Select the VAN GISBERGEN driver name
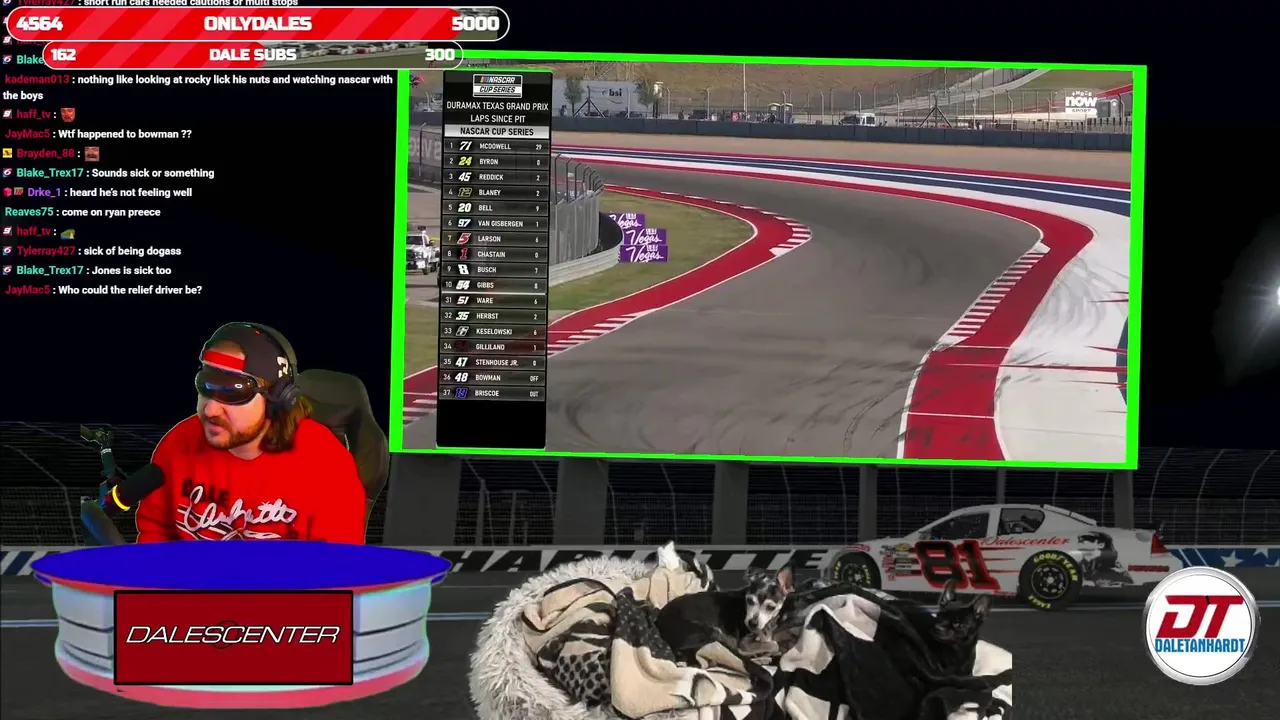The height and width of the screenshot is (720, 1280). 501,224
